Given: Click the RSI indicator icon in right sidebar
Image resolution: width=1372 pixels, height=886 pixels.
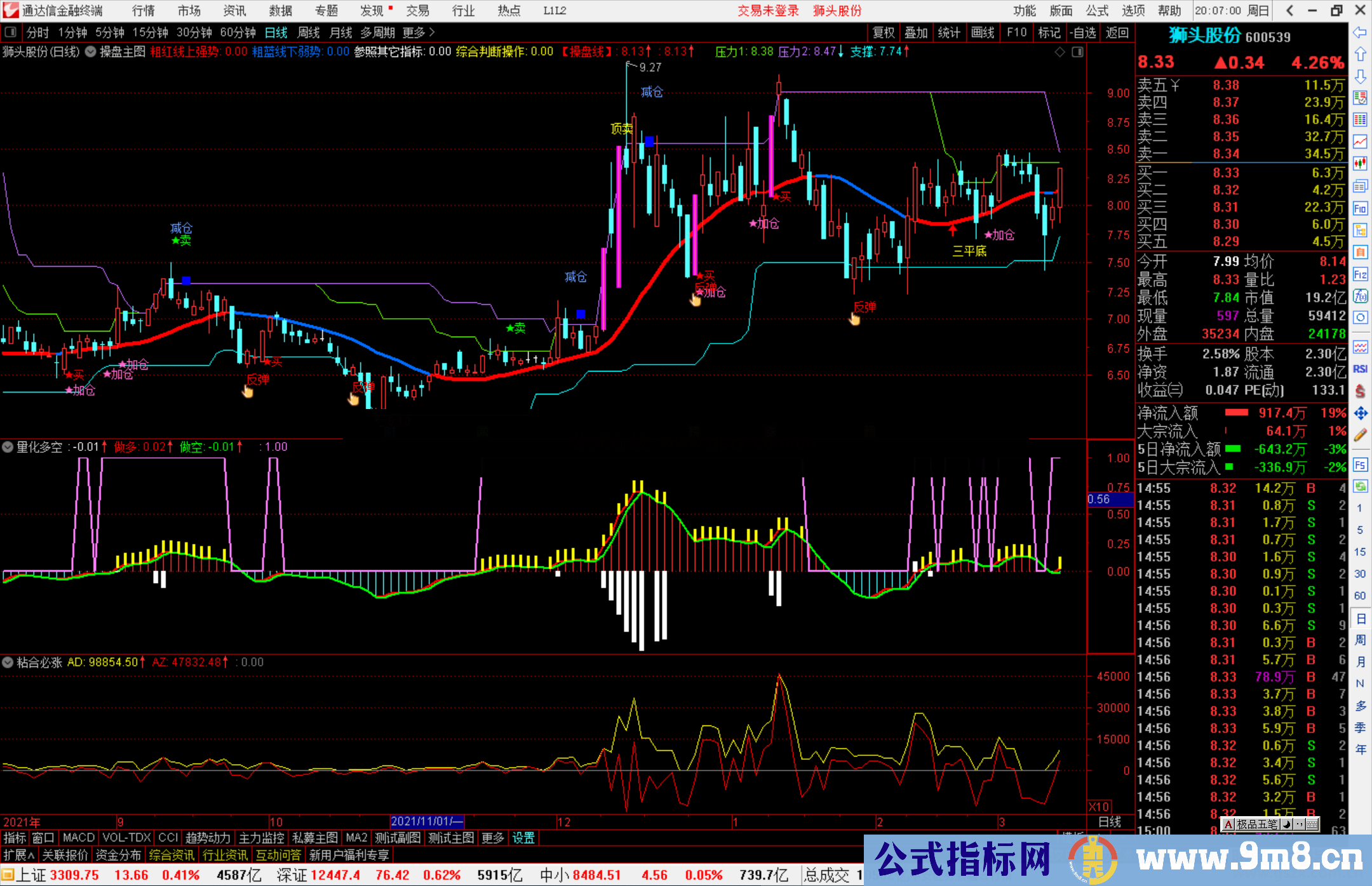Looking at the screenshot, I should click(x=1360, y=369).
